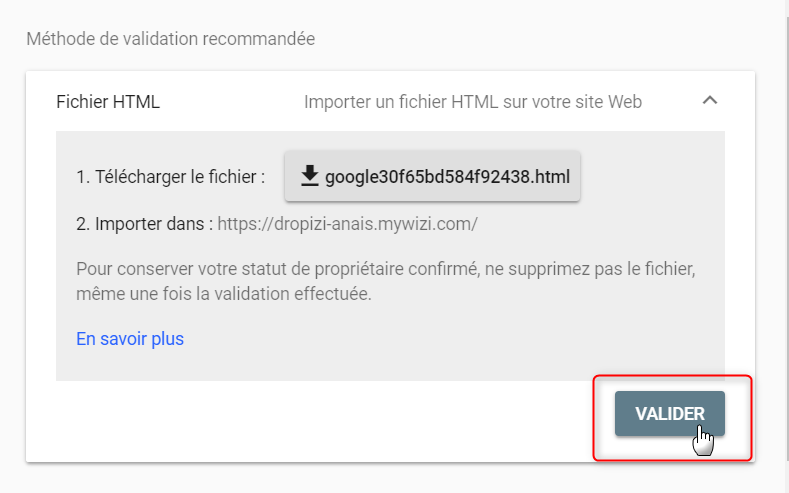Click the VALIDER button
The height and width of the screenshot is (493, 789).
670,414
